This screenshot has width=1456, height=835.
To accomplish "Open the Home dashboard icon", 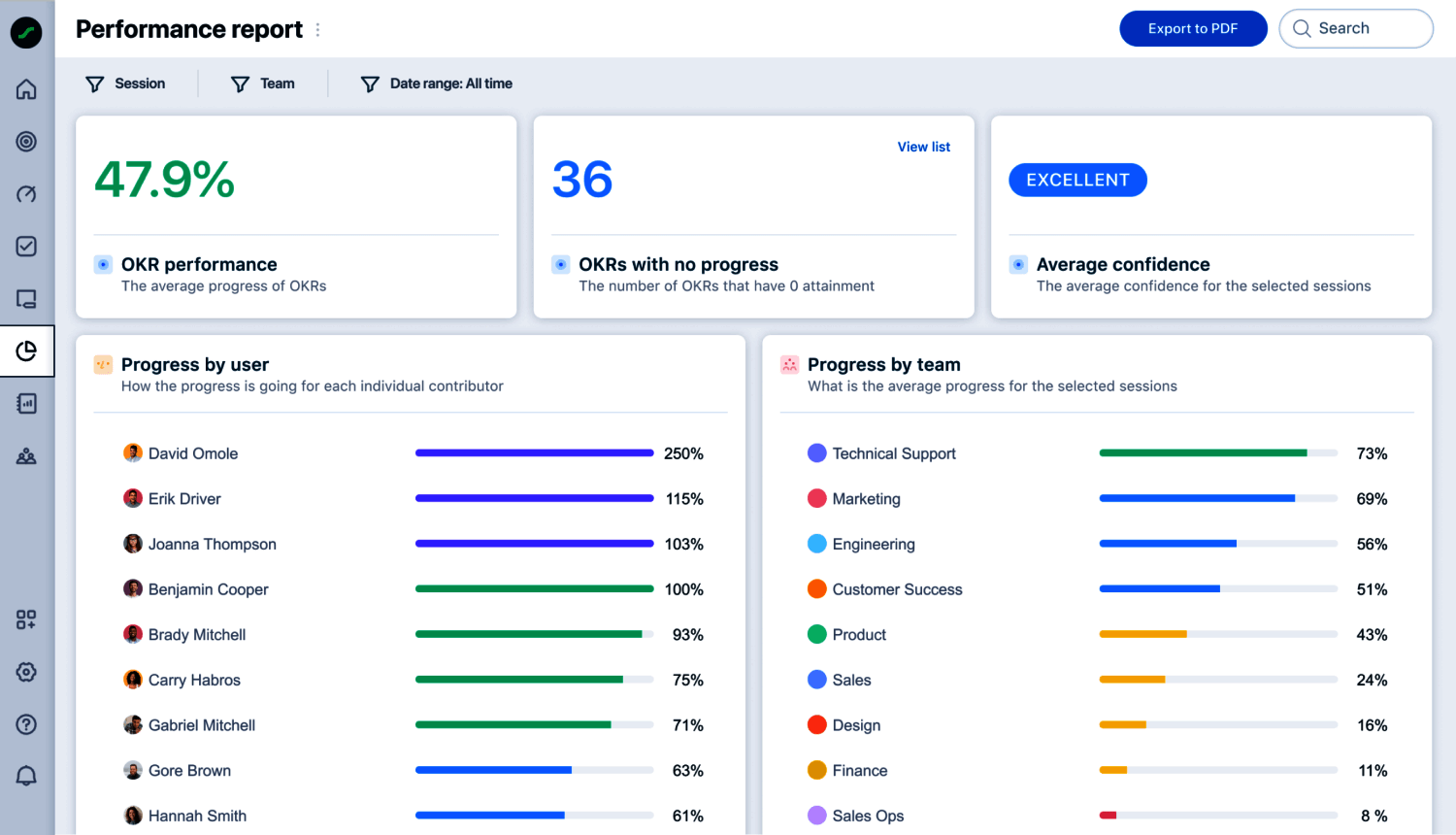I will click(x=26, y=88).
